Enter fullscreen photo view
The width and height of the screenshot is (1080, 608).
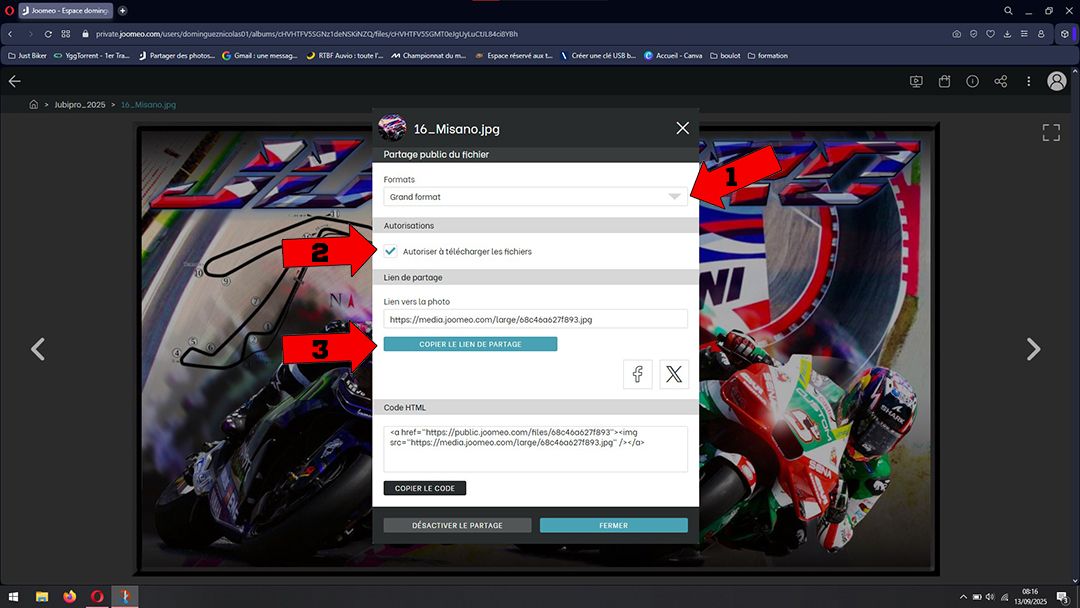1050,132
